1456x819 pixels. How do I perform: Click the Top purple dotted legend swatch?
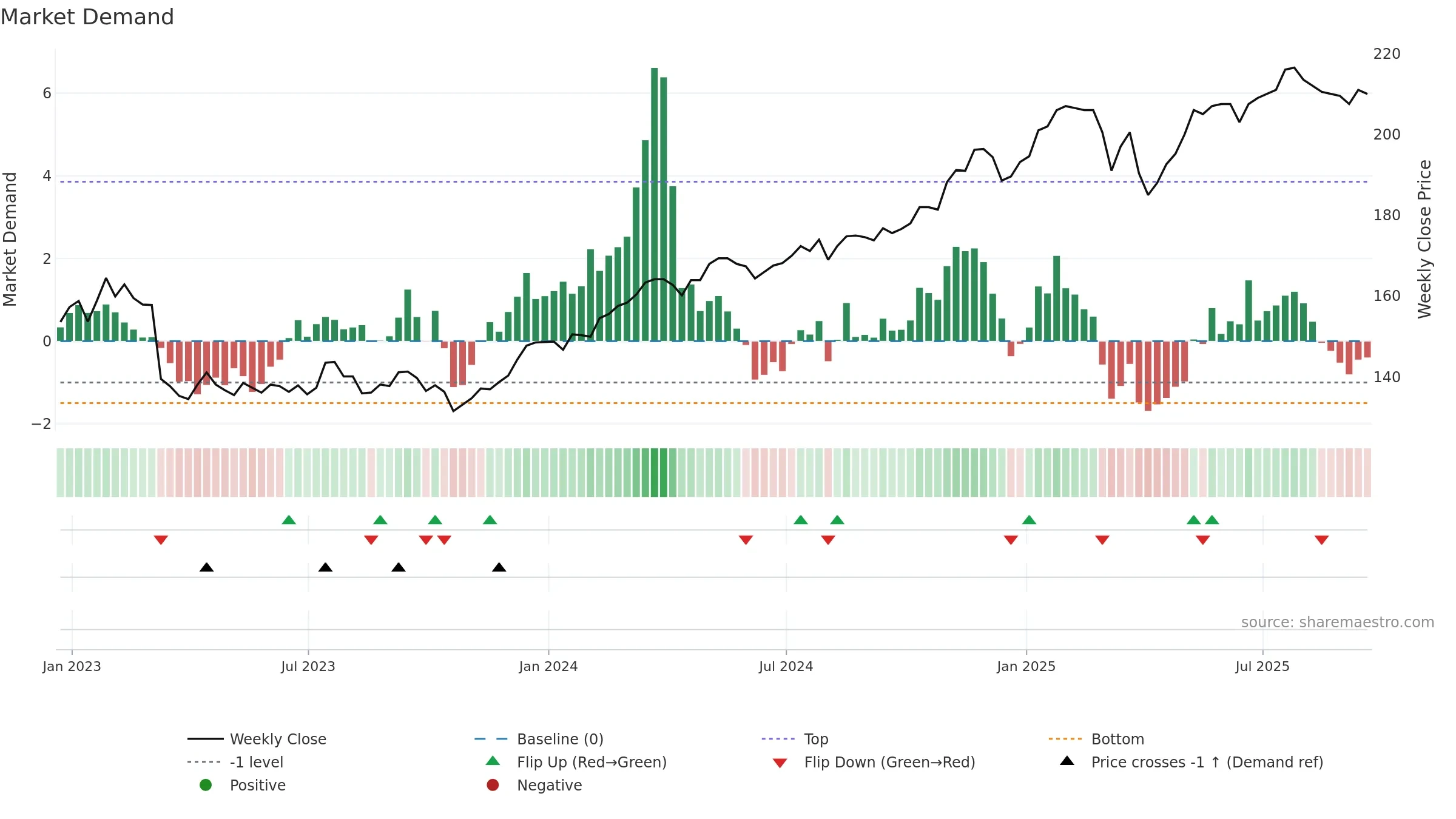click(x=778, y=739)
